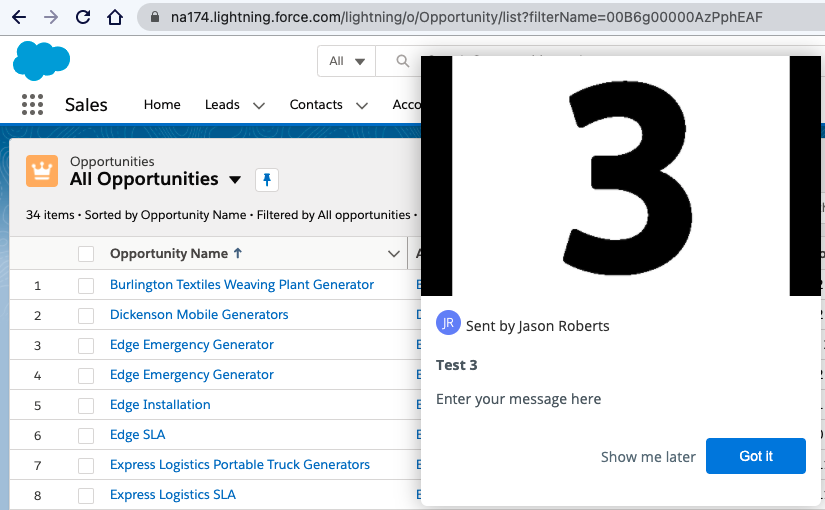
Task: Tick the select-all checkbox in table header
Action: (x=86, y=254)
